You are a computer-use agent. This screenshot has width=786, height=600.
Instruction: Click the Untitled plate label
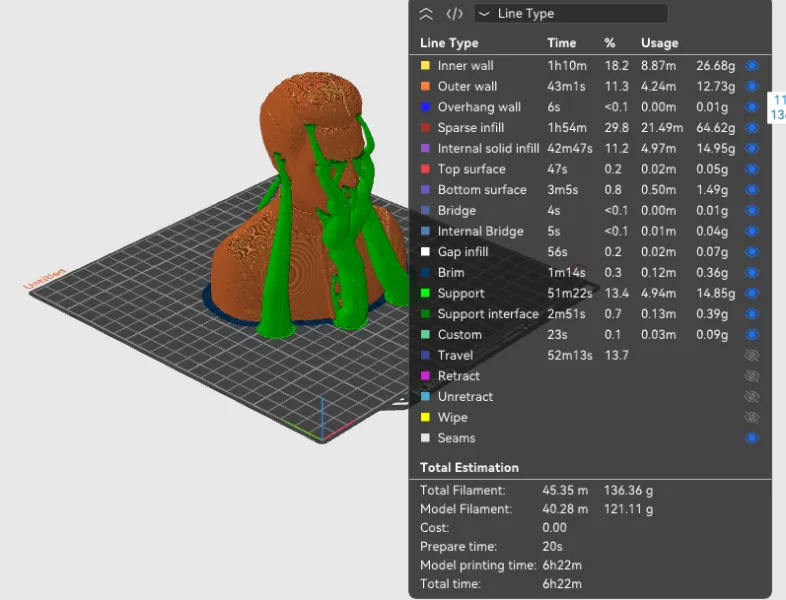45,279
